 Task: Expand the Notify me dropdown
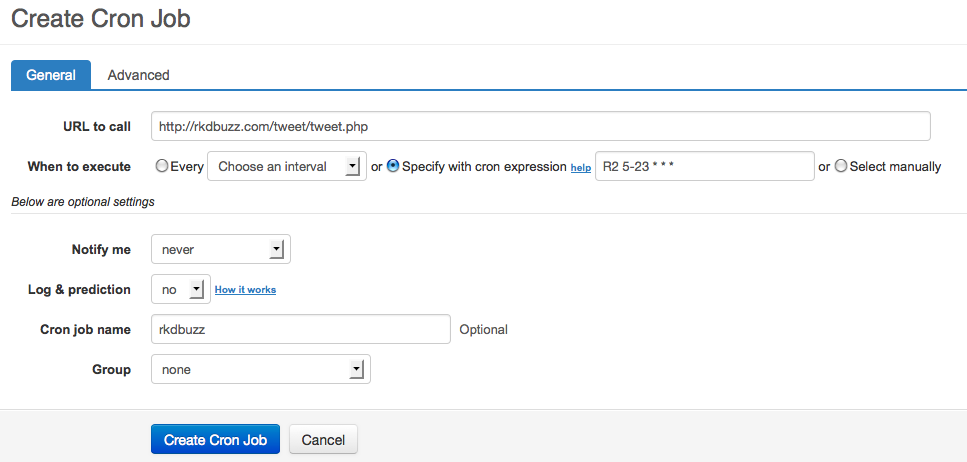tap(220, 249)
